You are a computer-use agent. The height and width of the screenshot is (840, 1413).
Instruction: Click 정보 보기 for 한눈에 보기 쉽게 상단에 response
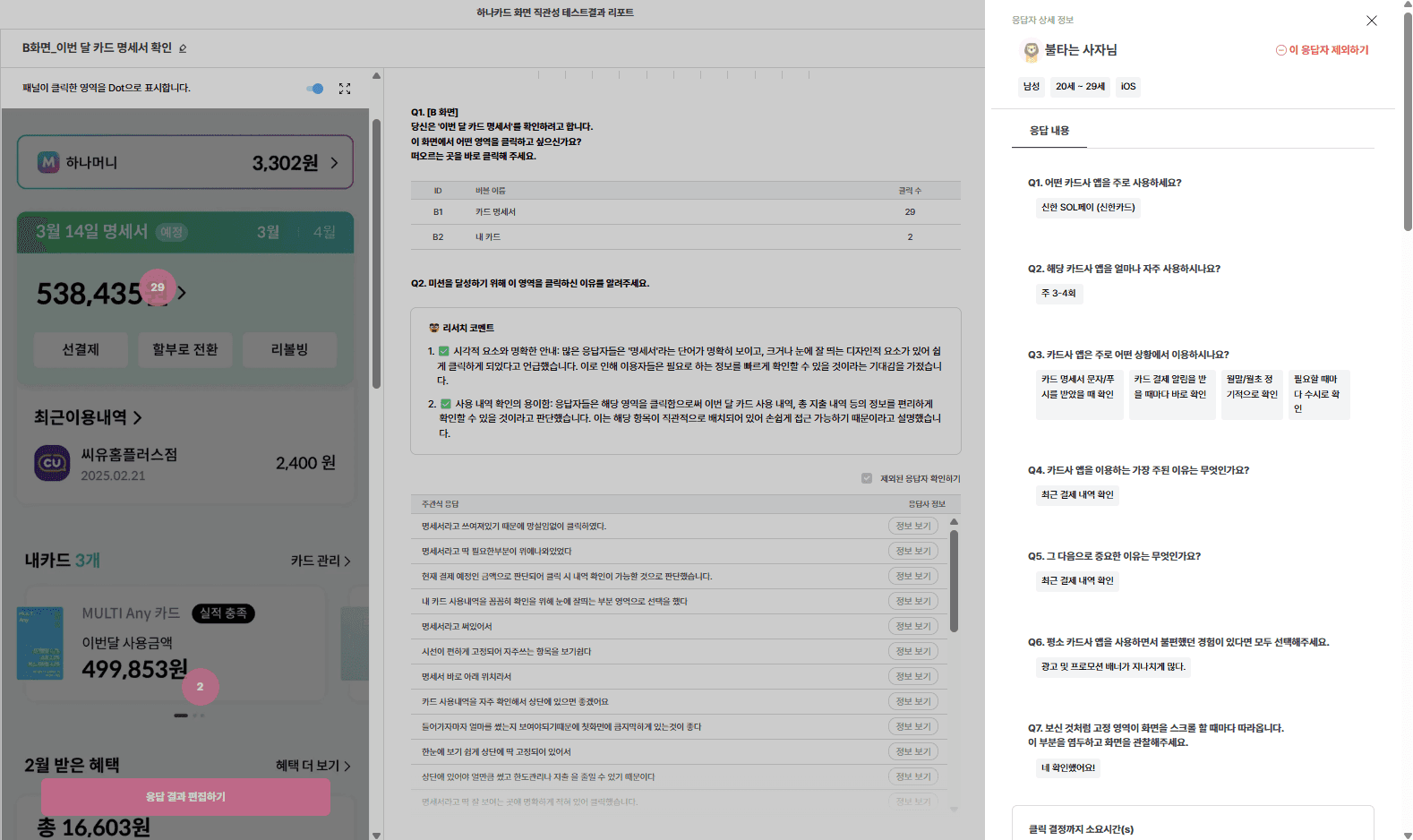tap(913, 752)
